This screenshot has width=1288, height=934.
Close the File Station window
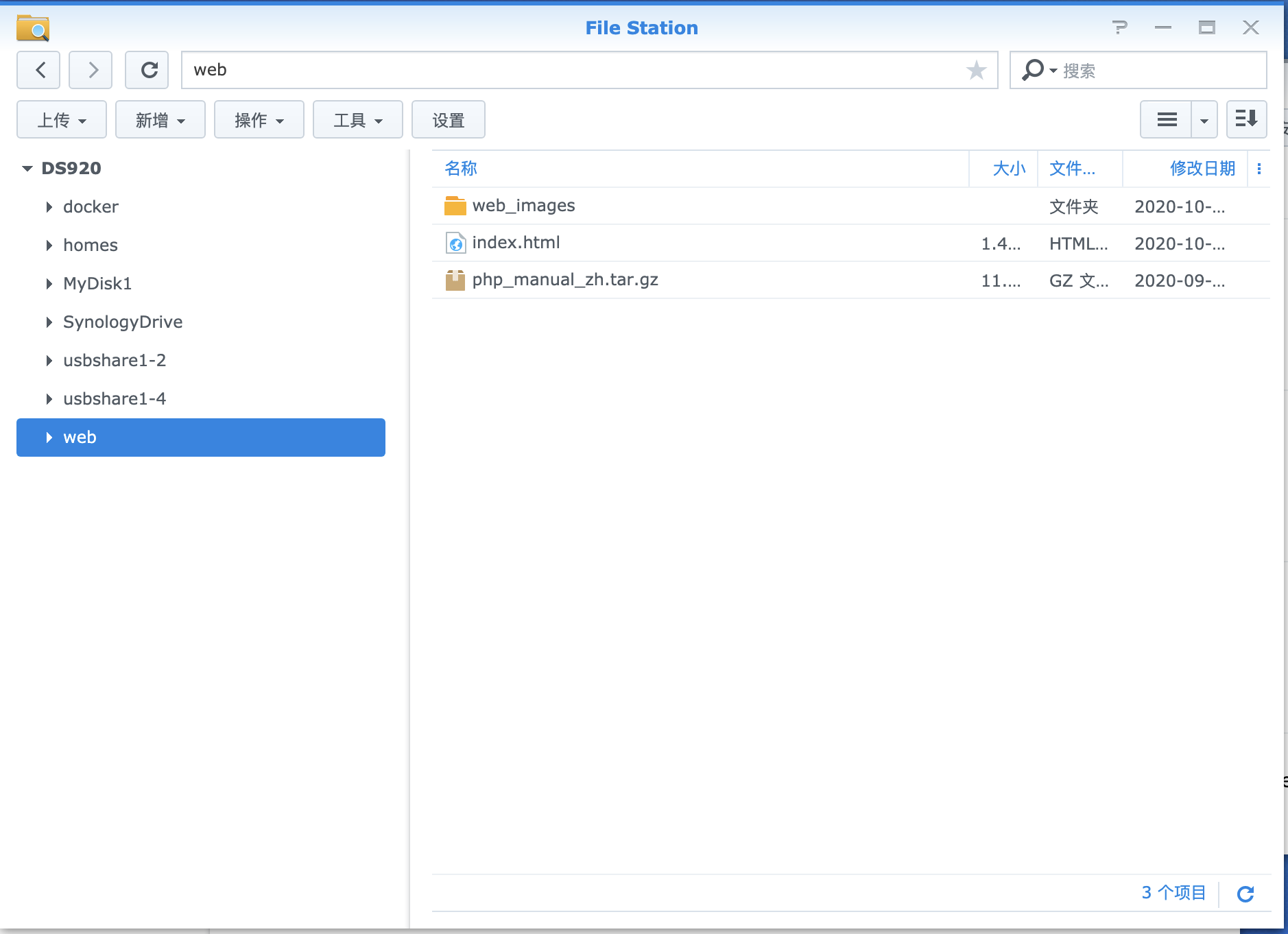pos(1251,27)
